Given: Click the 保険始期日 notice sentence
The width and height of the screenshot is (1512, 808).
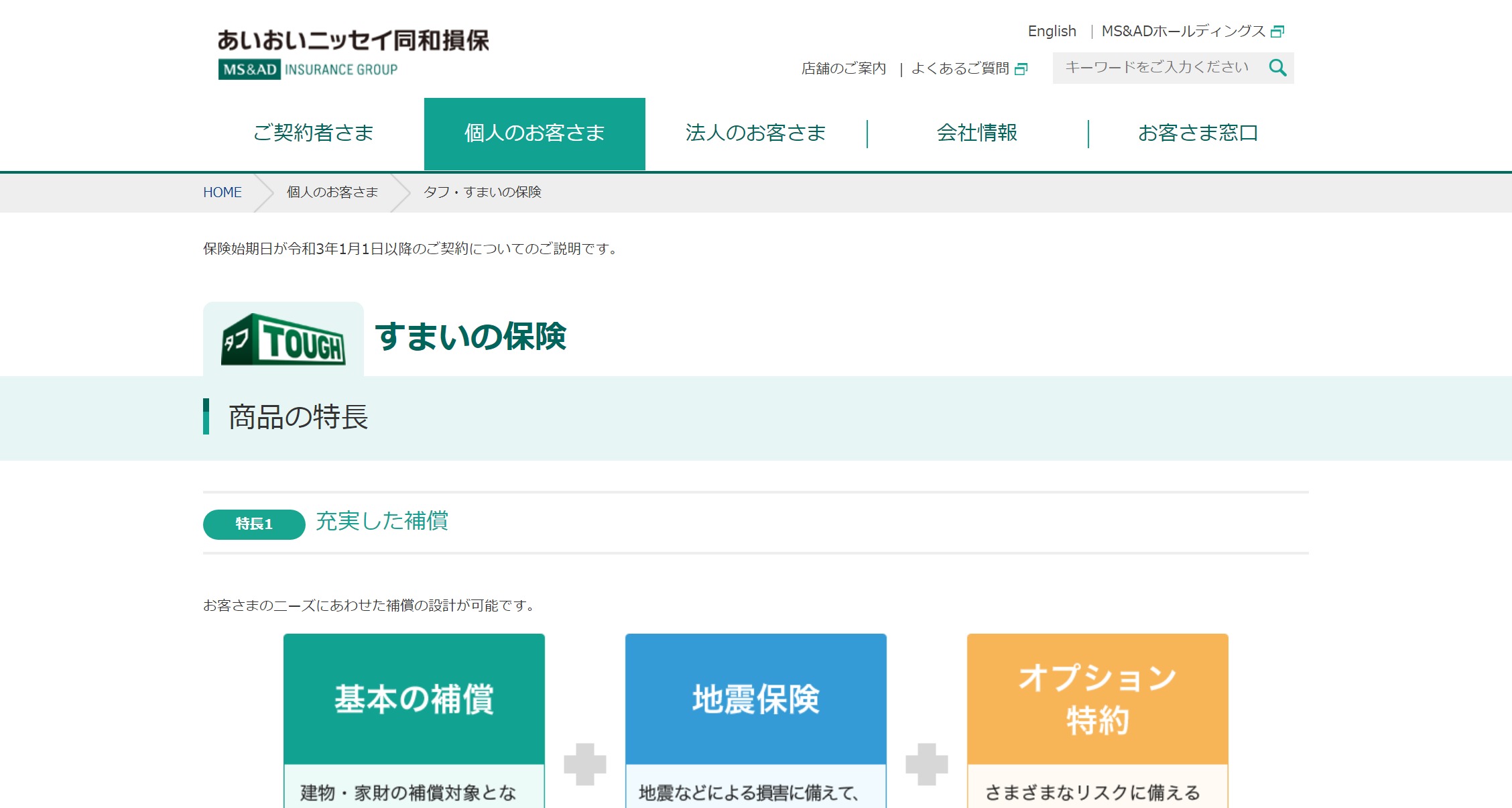Looking at the screenshot, I should [412, 249].
